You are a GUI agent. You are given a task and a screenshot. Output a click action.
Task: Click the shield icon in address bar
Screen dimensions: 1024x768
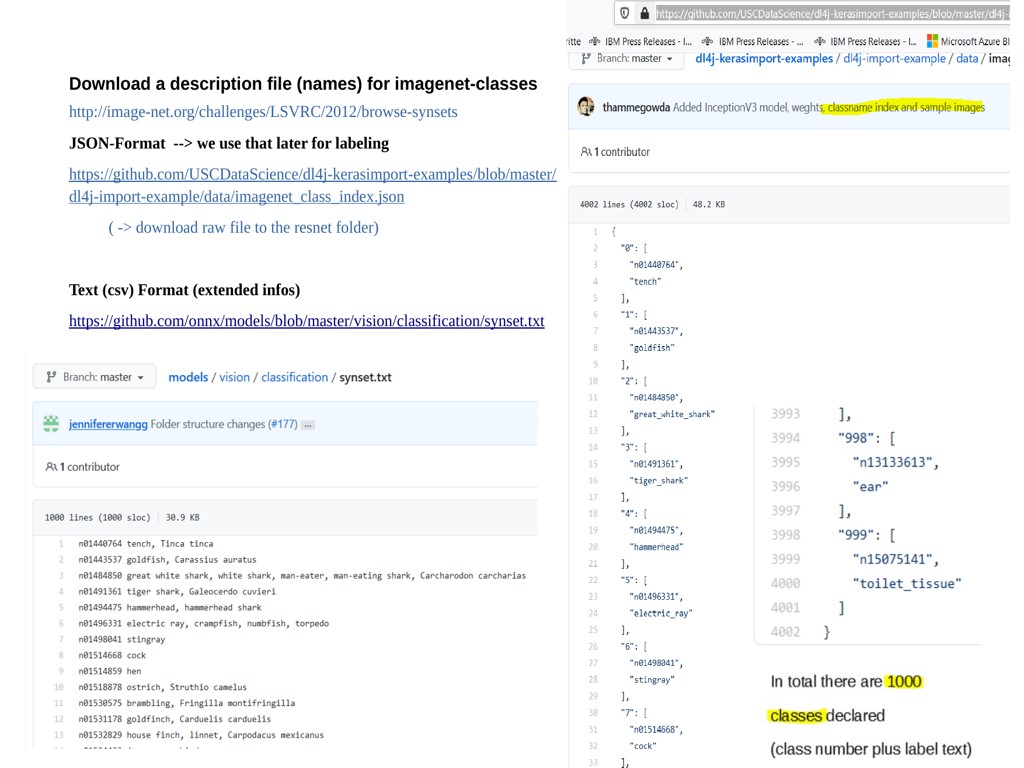[625, 13]
